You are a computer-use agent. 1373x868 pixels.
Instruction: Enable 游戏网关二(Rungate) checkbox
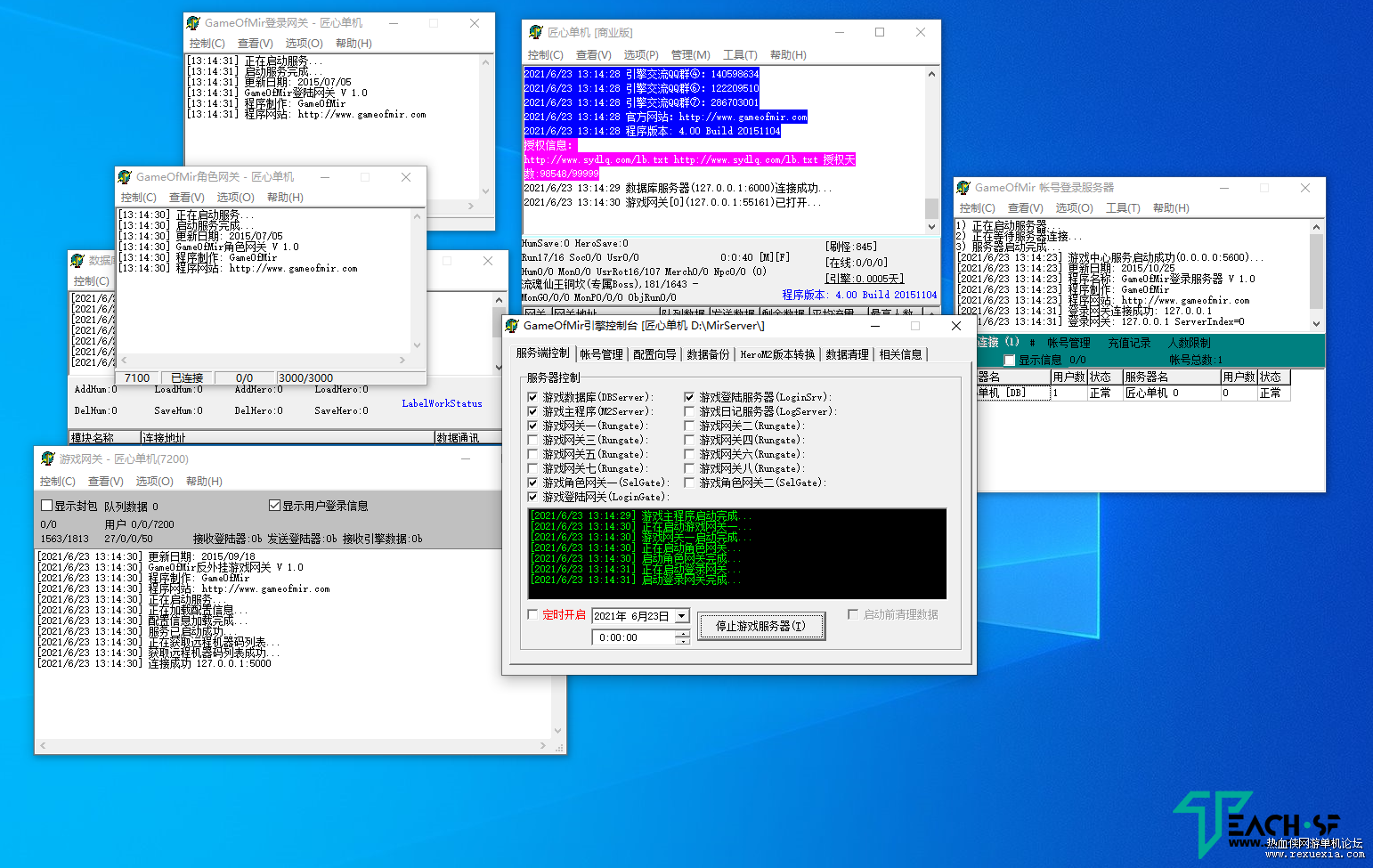coord(689,426)
